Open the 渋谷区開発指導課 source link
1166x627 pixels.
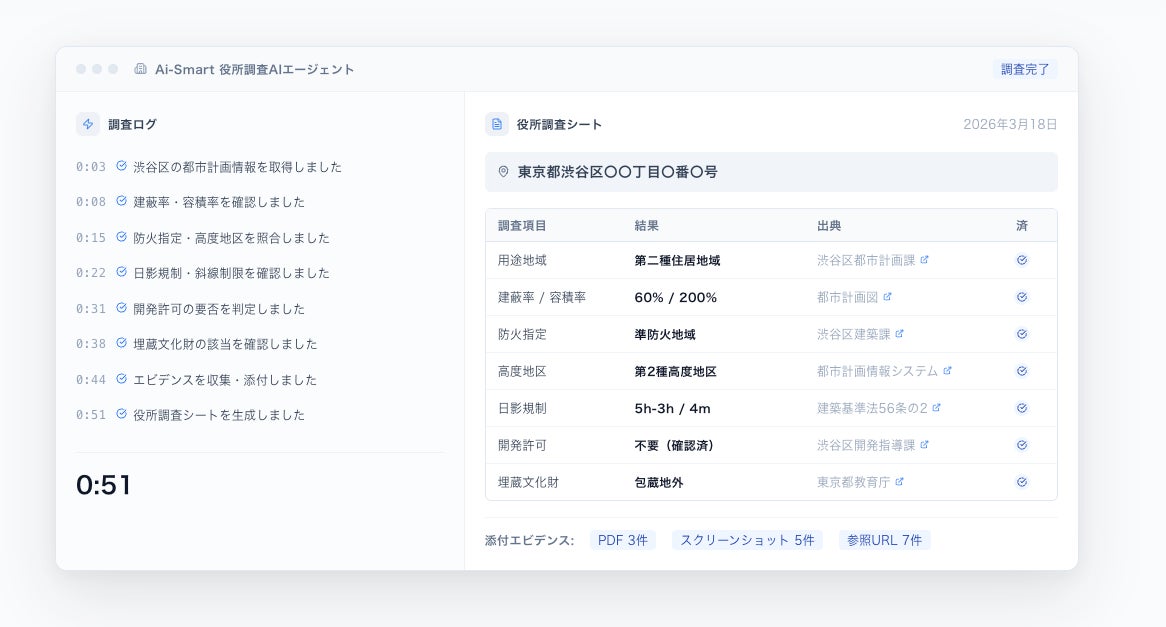[866, 445]
